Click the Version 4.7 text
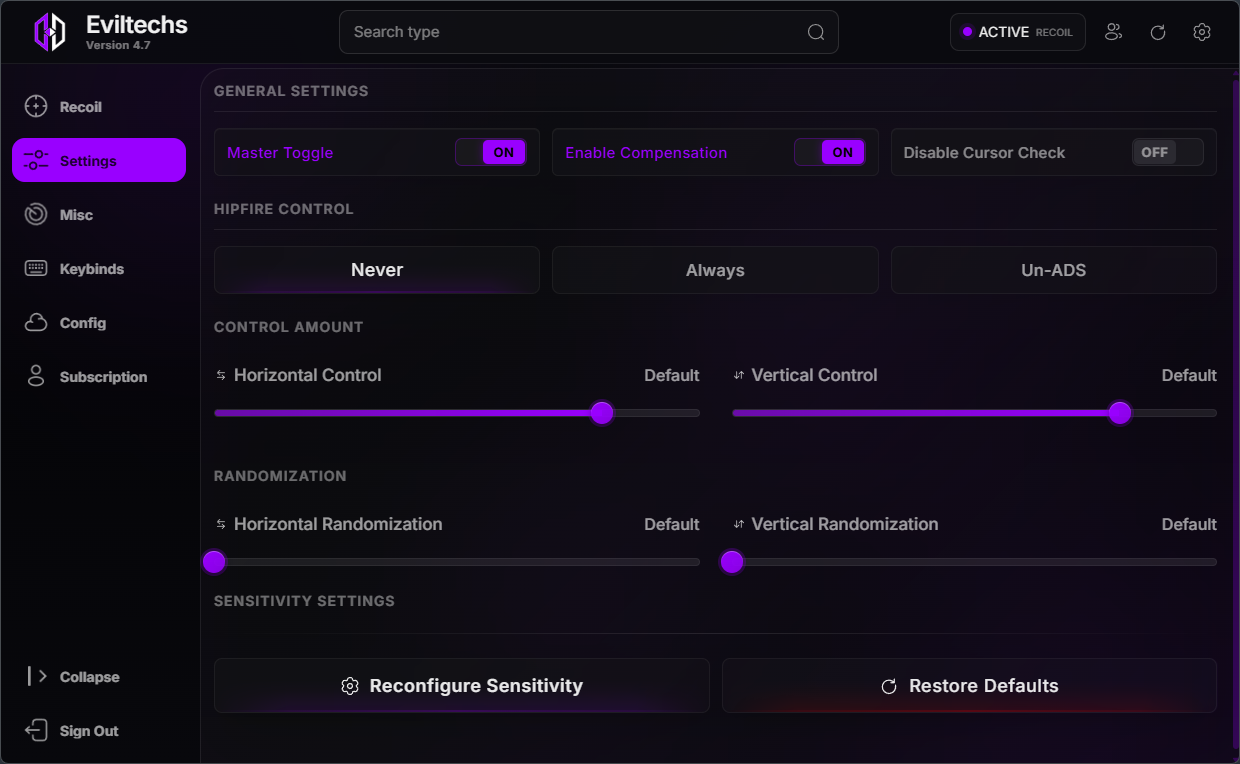This screenshot has width=1240, height=764. 118,46
